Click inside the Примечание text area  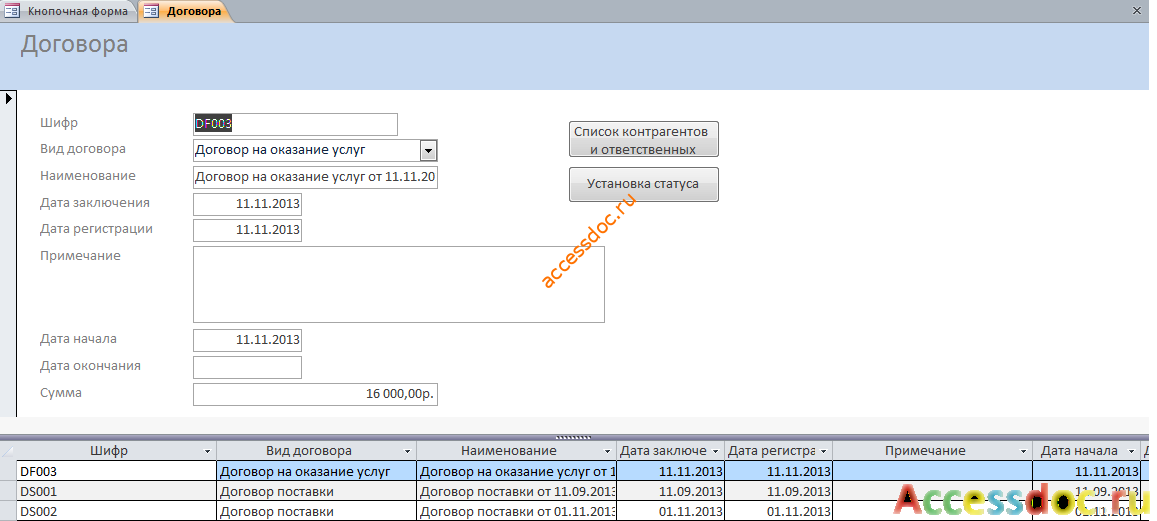coord(398,285)
